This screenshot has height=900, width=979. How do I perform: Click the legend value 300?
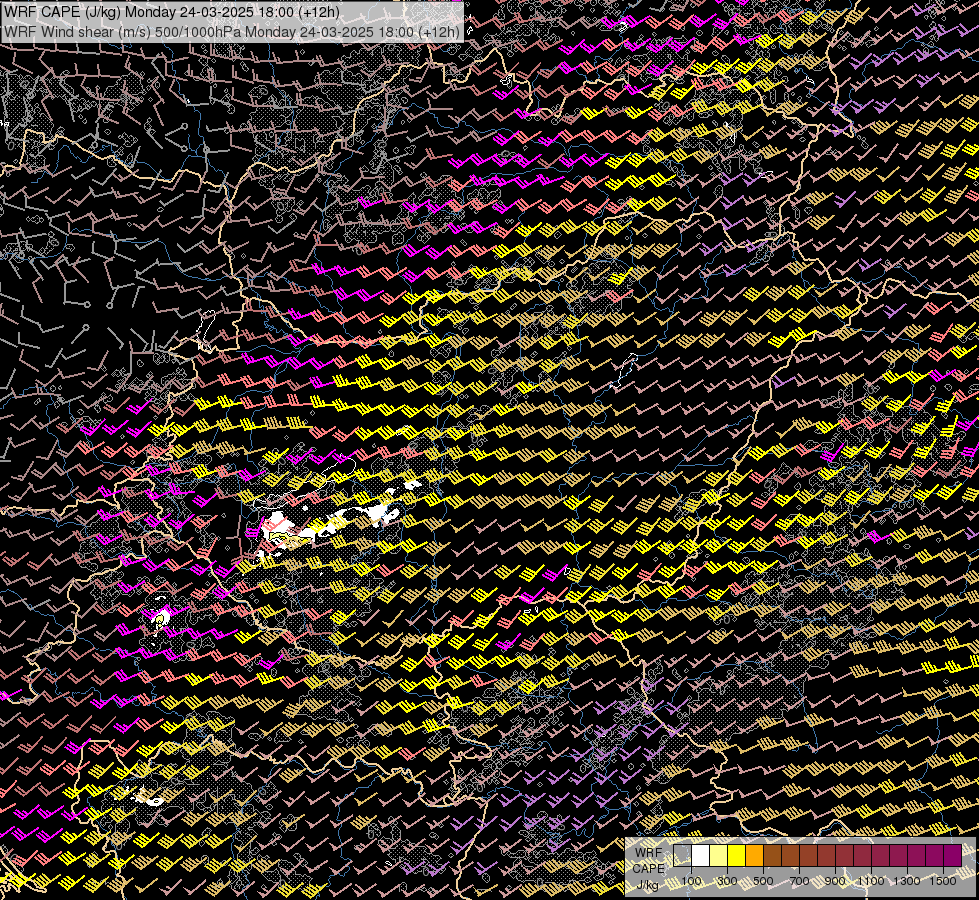(x=727, y=881)
